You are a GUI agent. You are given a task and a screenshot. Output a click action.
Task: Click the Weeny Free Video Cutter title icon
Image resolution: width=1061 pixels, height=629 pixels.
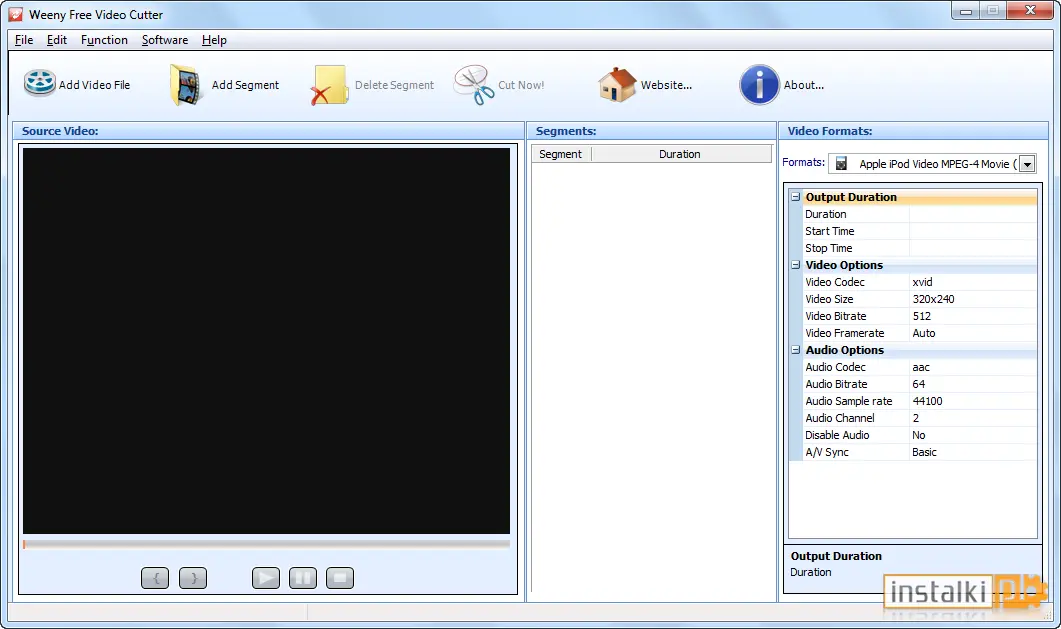click(15, 14)
